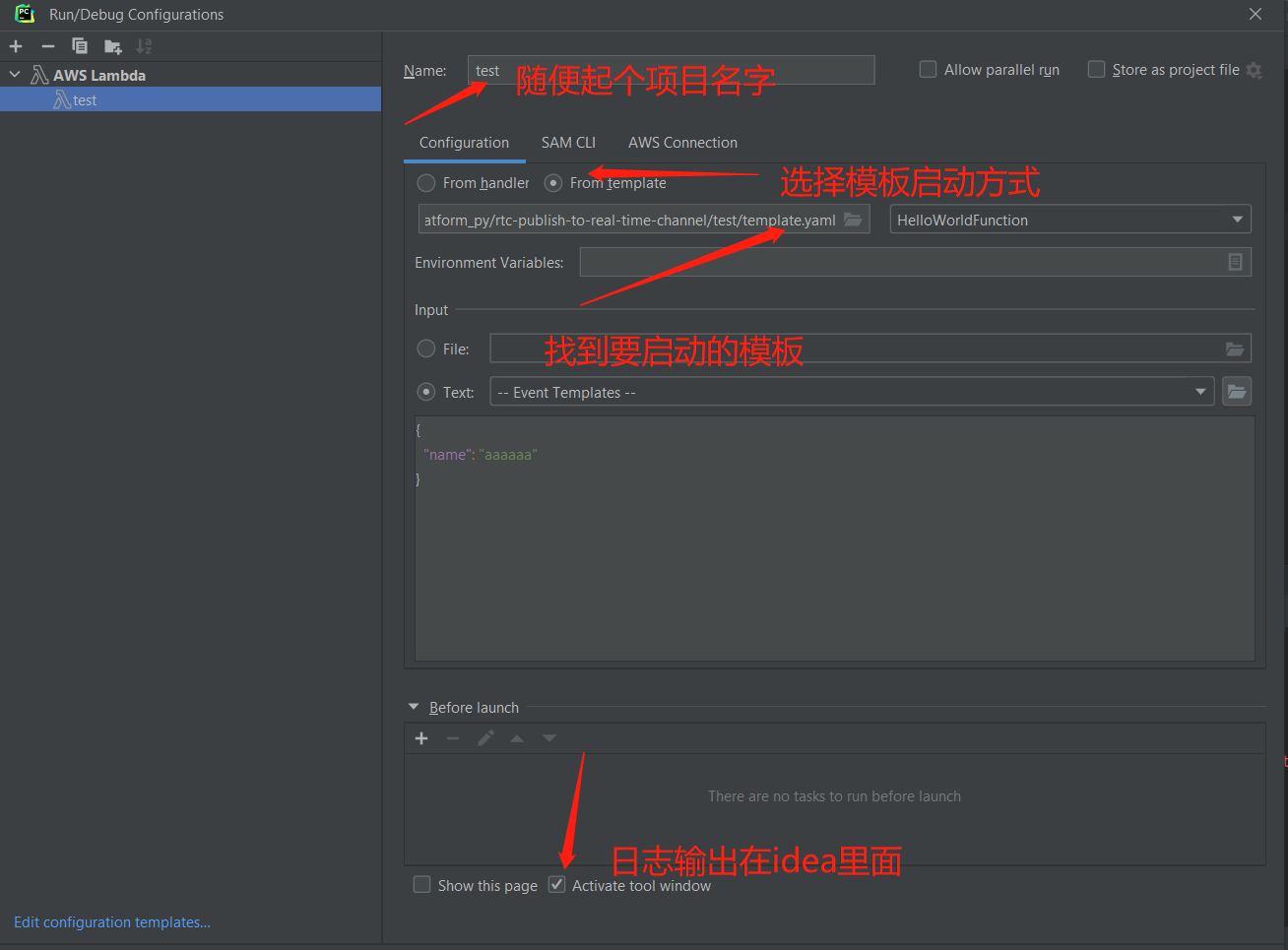1288x950 pixels.
Task: Switch to the SAM CLI tab
Action: coord(568,143)
